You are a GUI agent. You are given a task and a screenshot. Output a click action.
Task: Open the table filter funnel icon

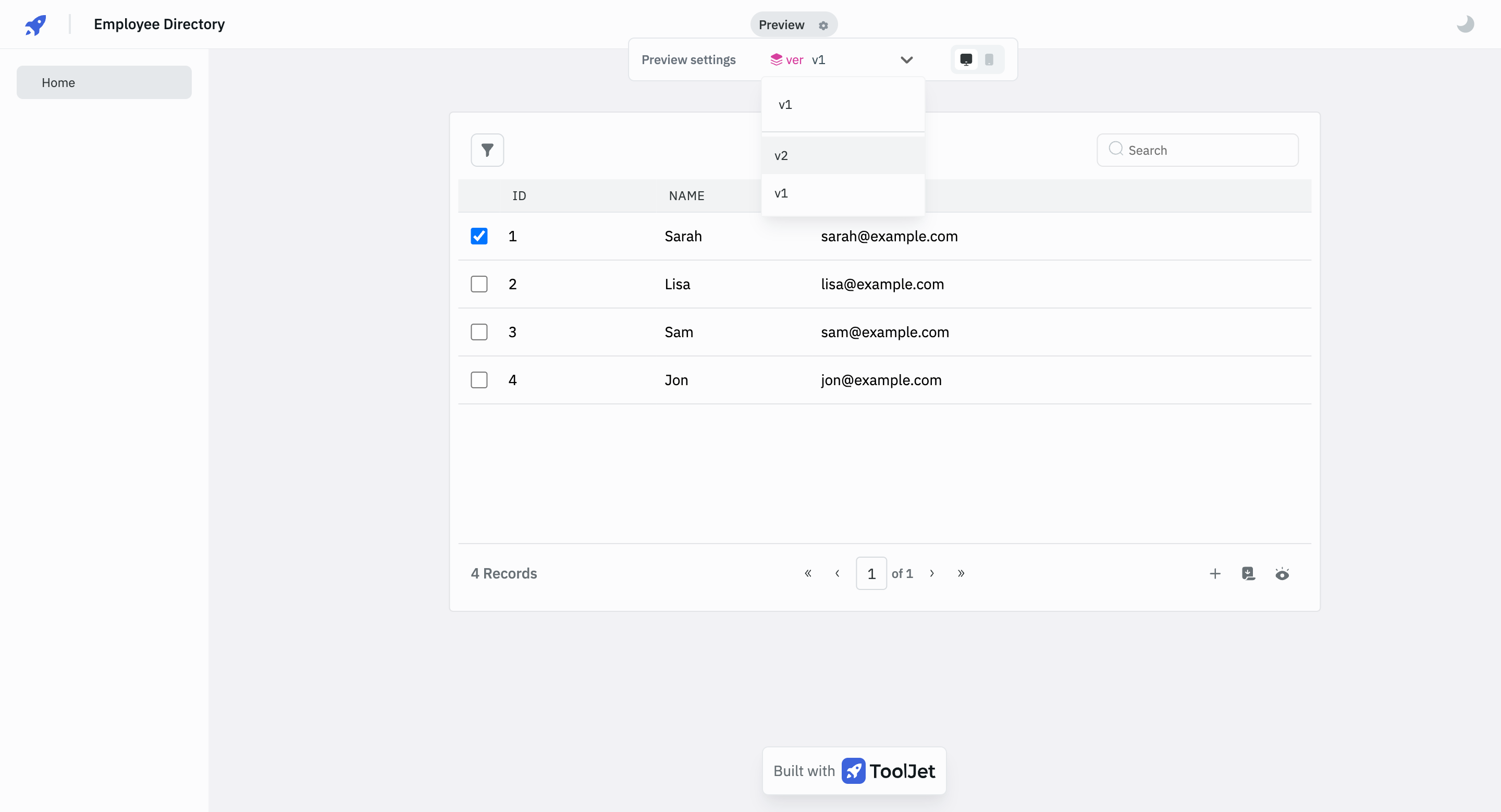click(x=487, y=150)
